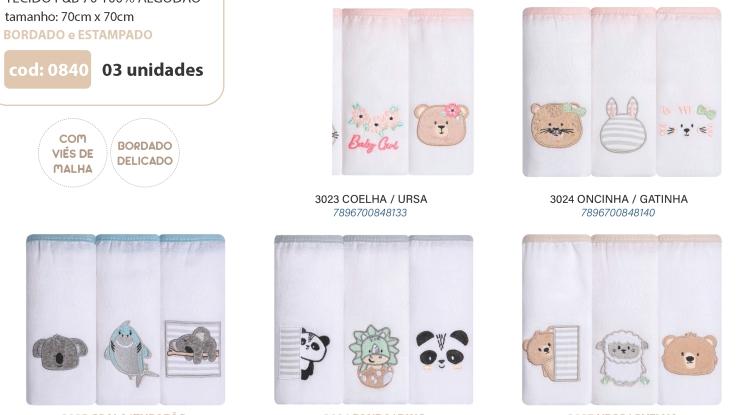
Task: Click barcode number 7896700848140
Action: [618, 212]
